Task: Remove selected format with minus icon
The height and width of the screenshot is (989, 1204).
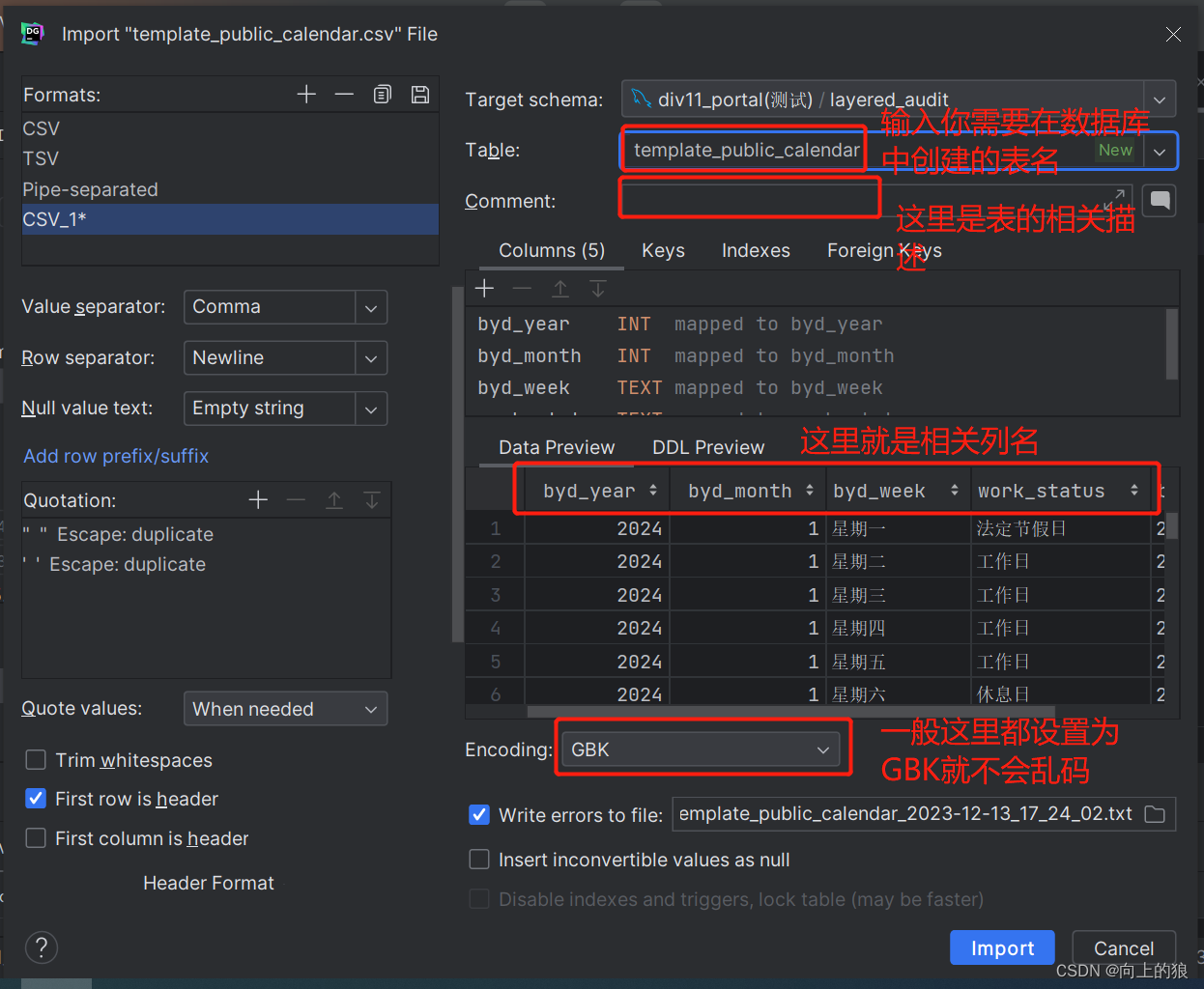Action: tap(344, 94)
